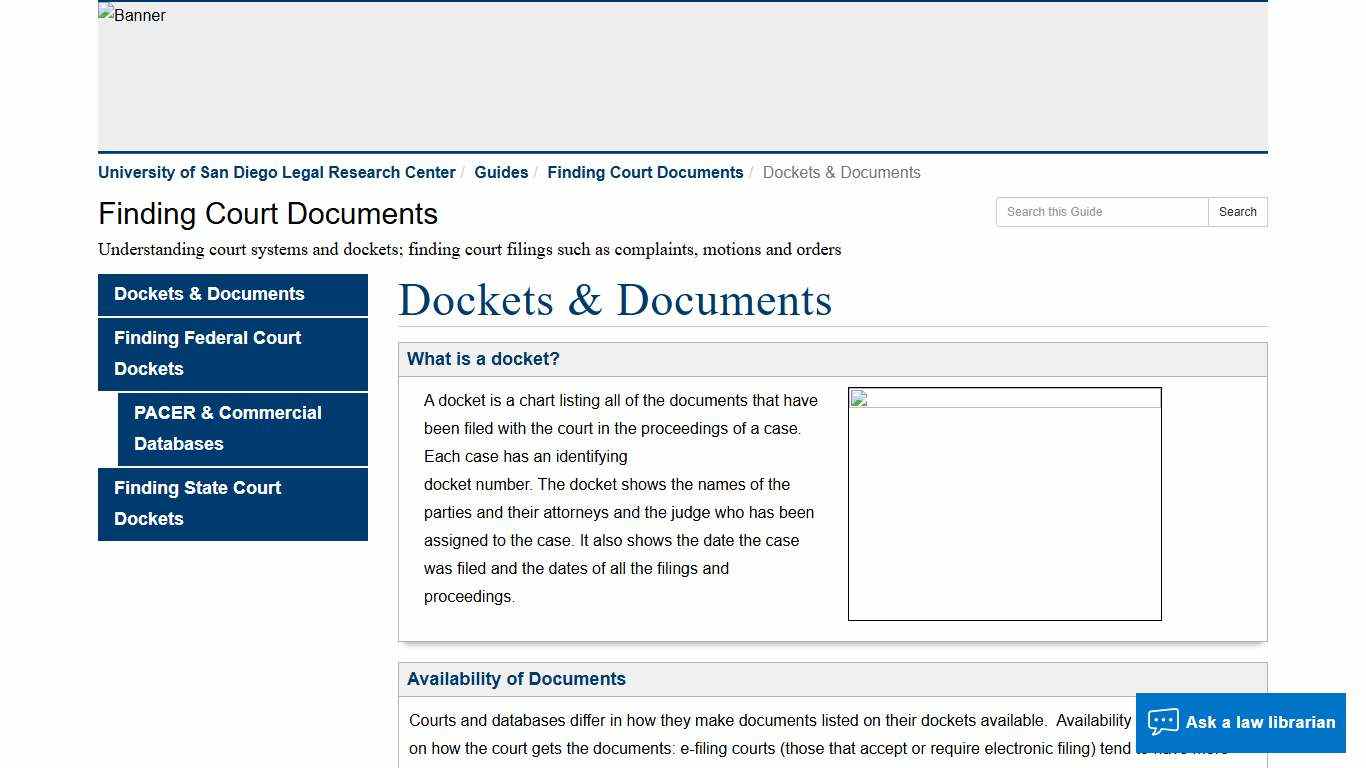Click the broken image icon inside the docket box
The height and width of the screenshot is (768, 1366).
(857, 398)
